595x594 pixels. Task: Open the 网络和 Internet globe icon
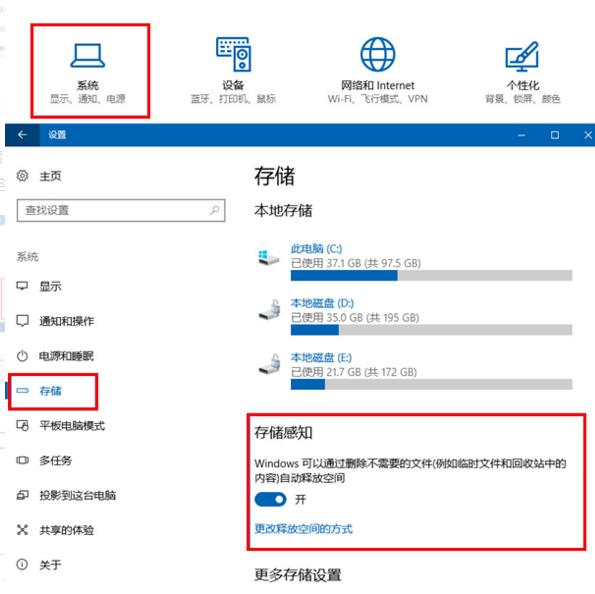pos(378,54)
